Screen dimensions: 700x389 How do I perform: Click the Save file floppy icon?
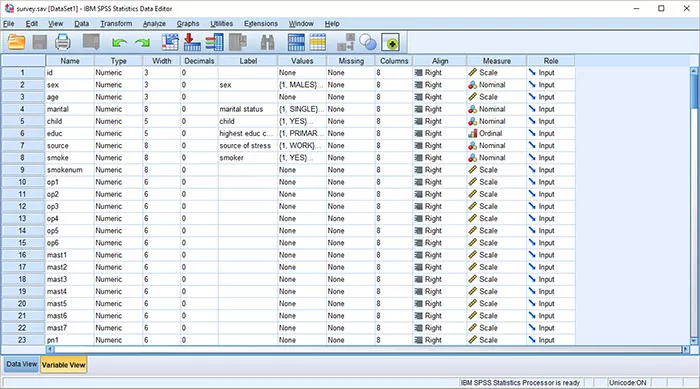40,42
